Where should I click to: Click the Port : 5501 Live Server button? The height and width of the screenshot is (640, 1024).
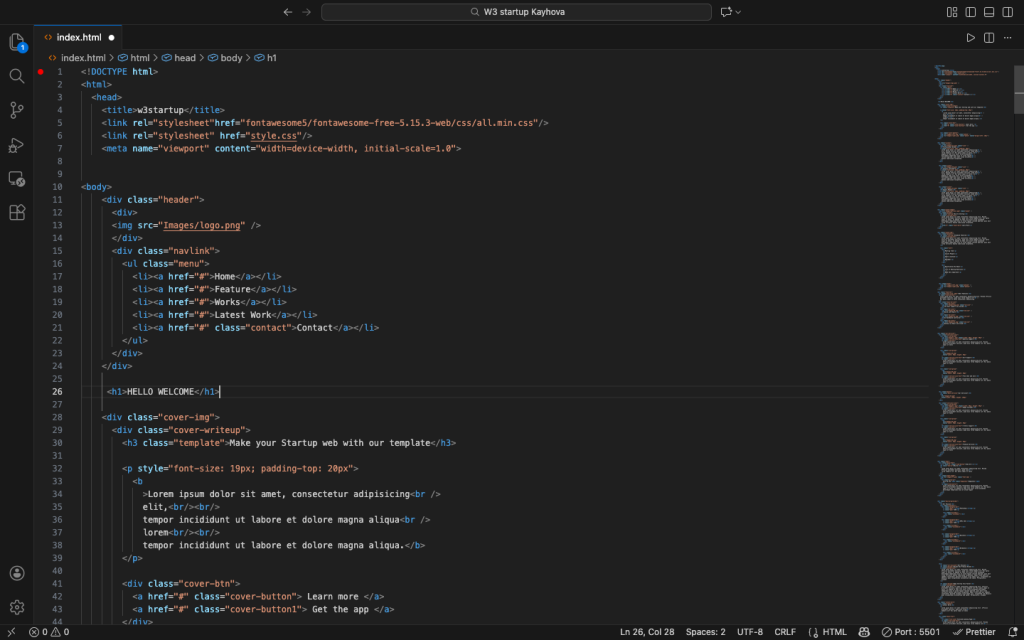click(911, 632)
